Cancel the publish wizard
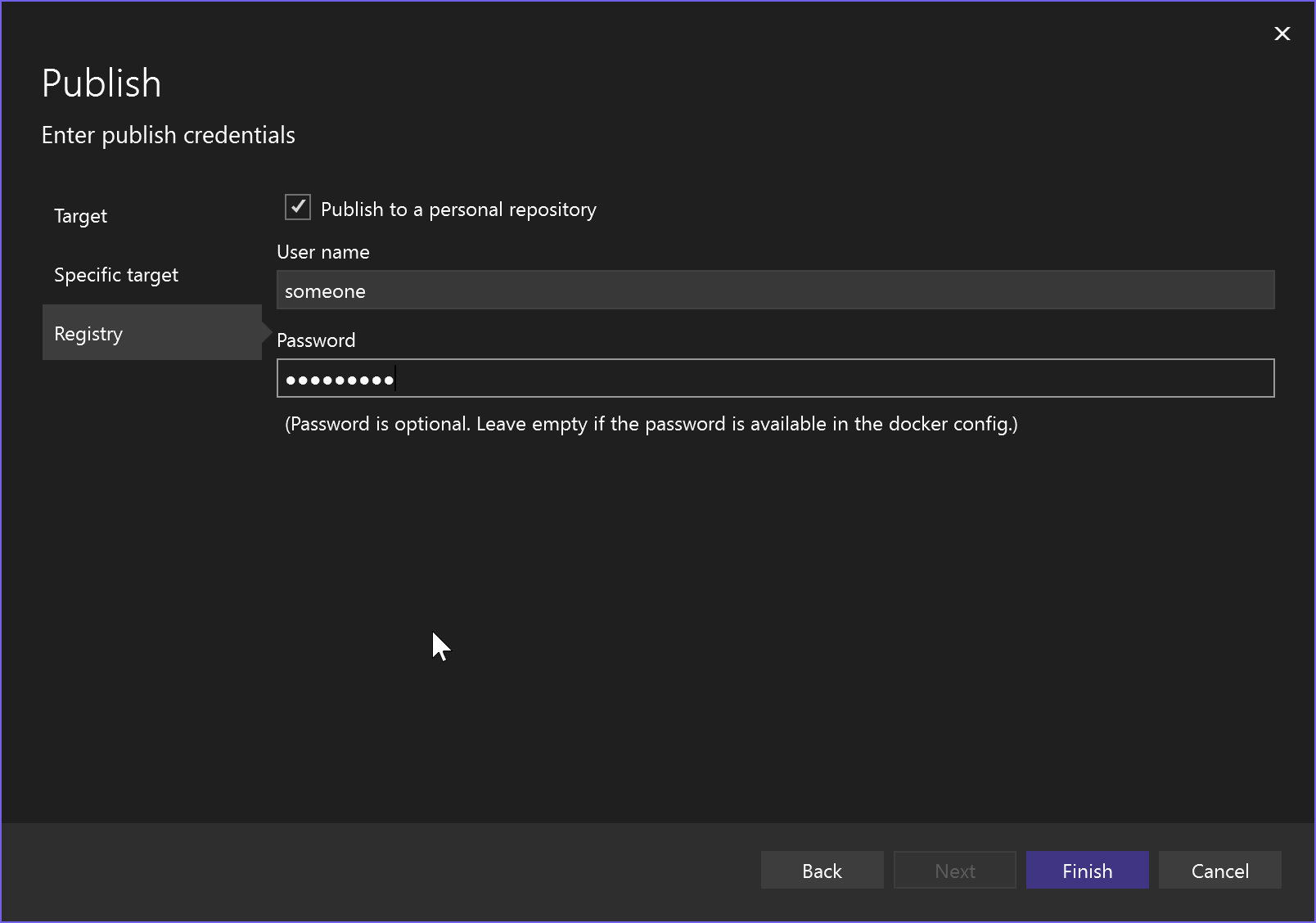Viewport: 1316px width, 923px height. [1219, 870]
